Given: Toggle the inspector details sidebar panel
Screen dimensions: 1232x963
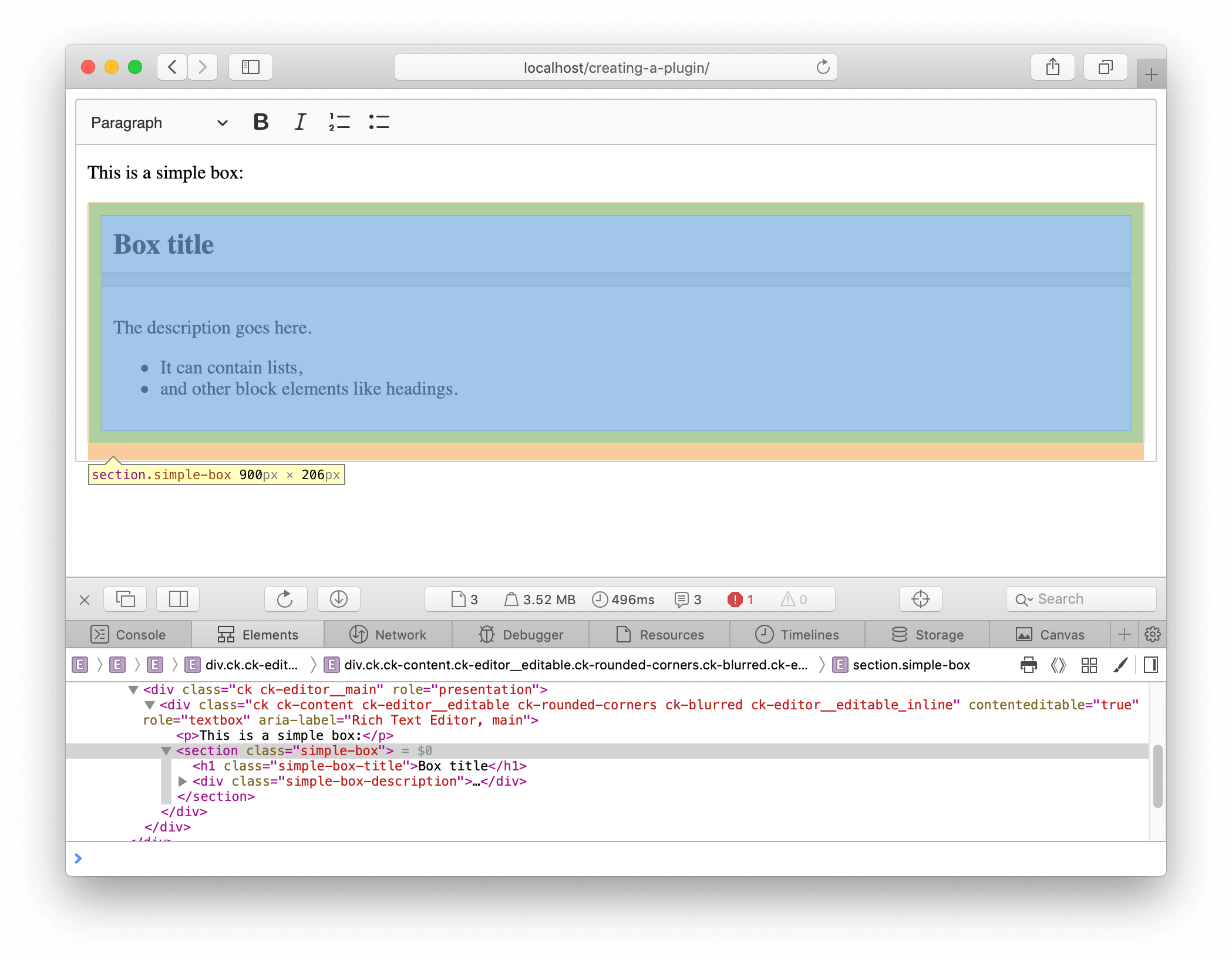Looking at the screenshot, I should click(x=1150, y=665).
